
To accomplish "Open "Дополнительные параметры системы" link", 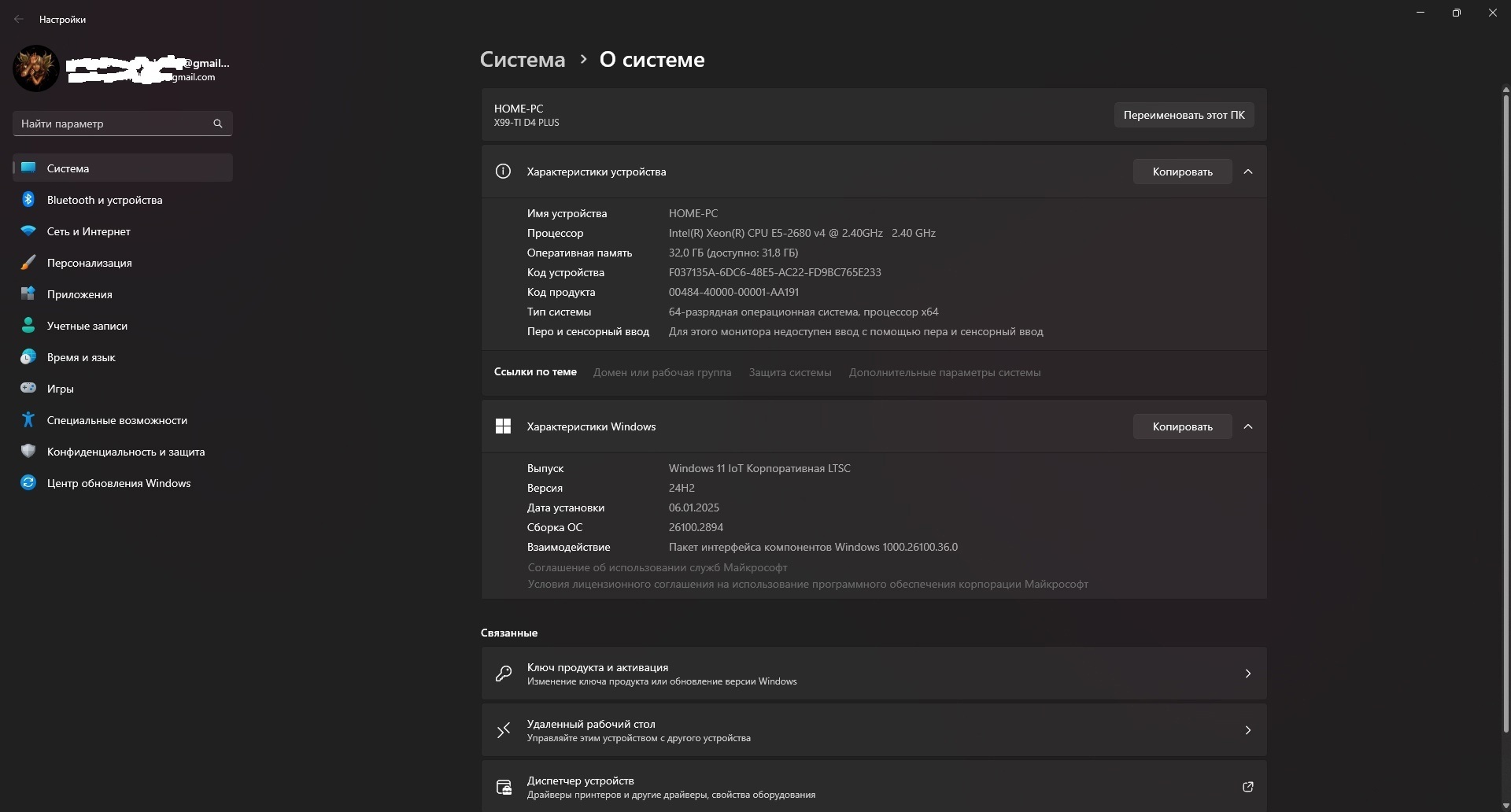I will (944, 372).
